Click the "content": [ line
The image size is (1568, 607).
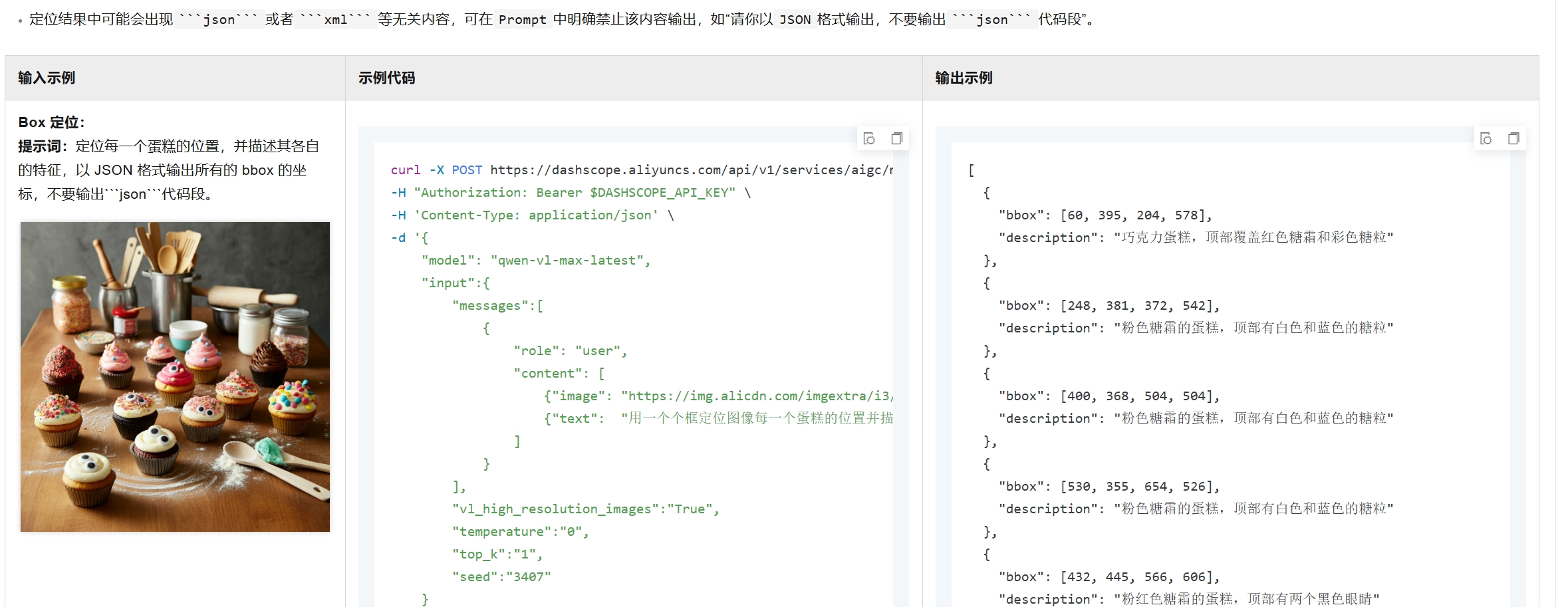559,374
